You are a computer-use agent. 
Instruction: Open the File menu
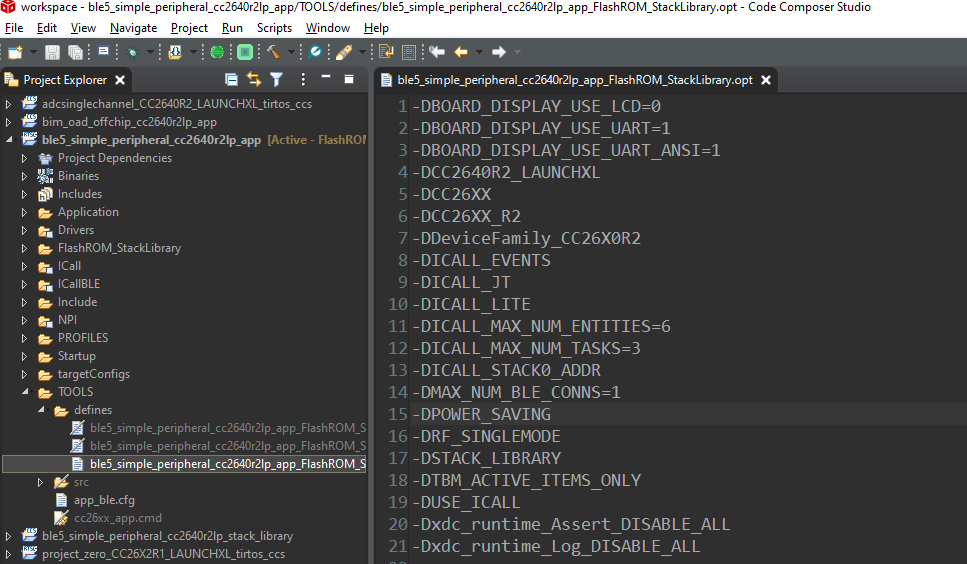pos(14,28)
